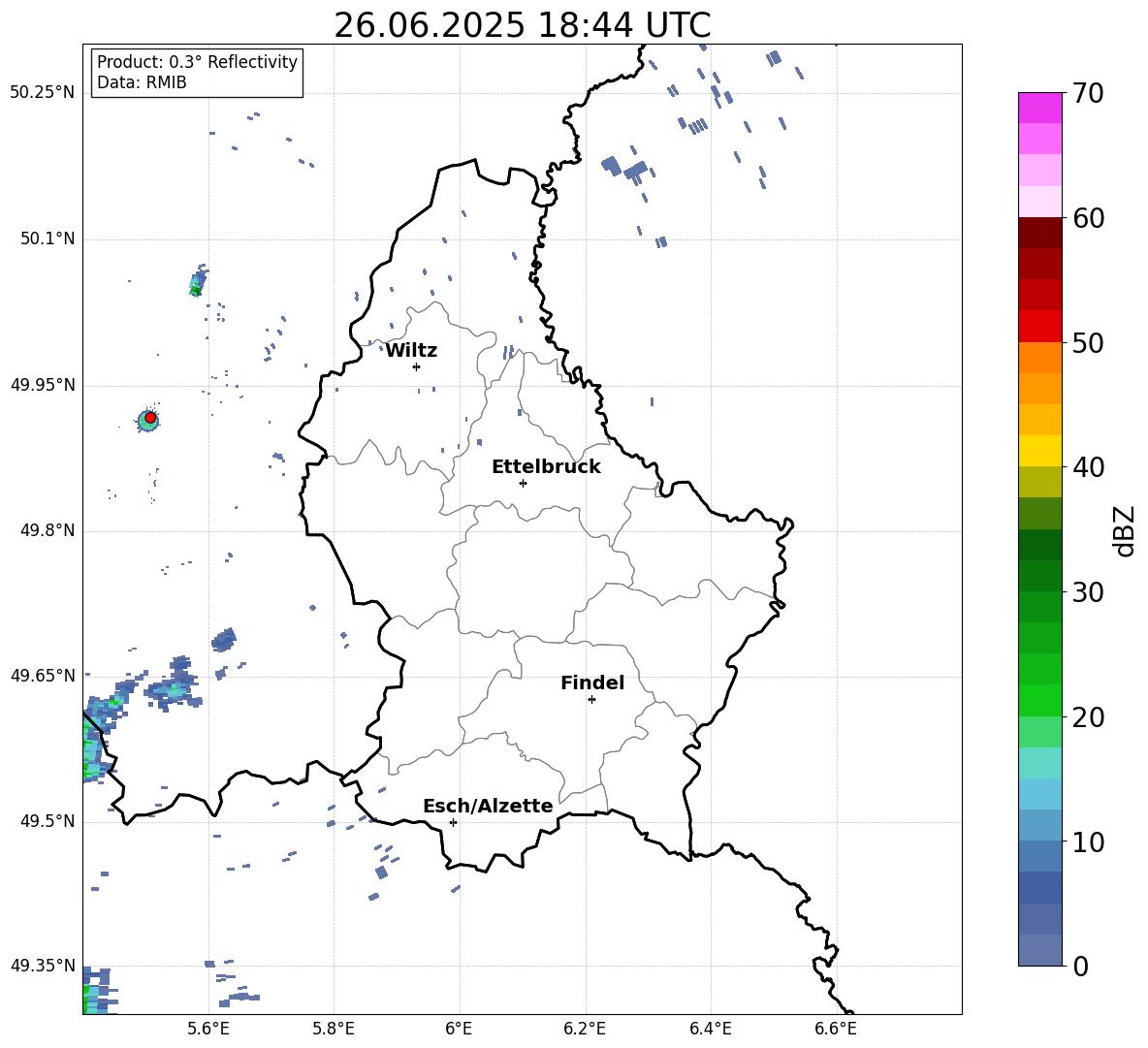Click the 6°E longitude label

[459, 1029]
